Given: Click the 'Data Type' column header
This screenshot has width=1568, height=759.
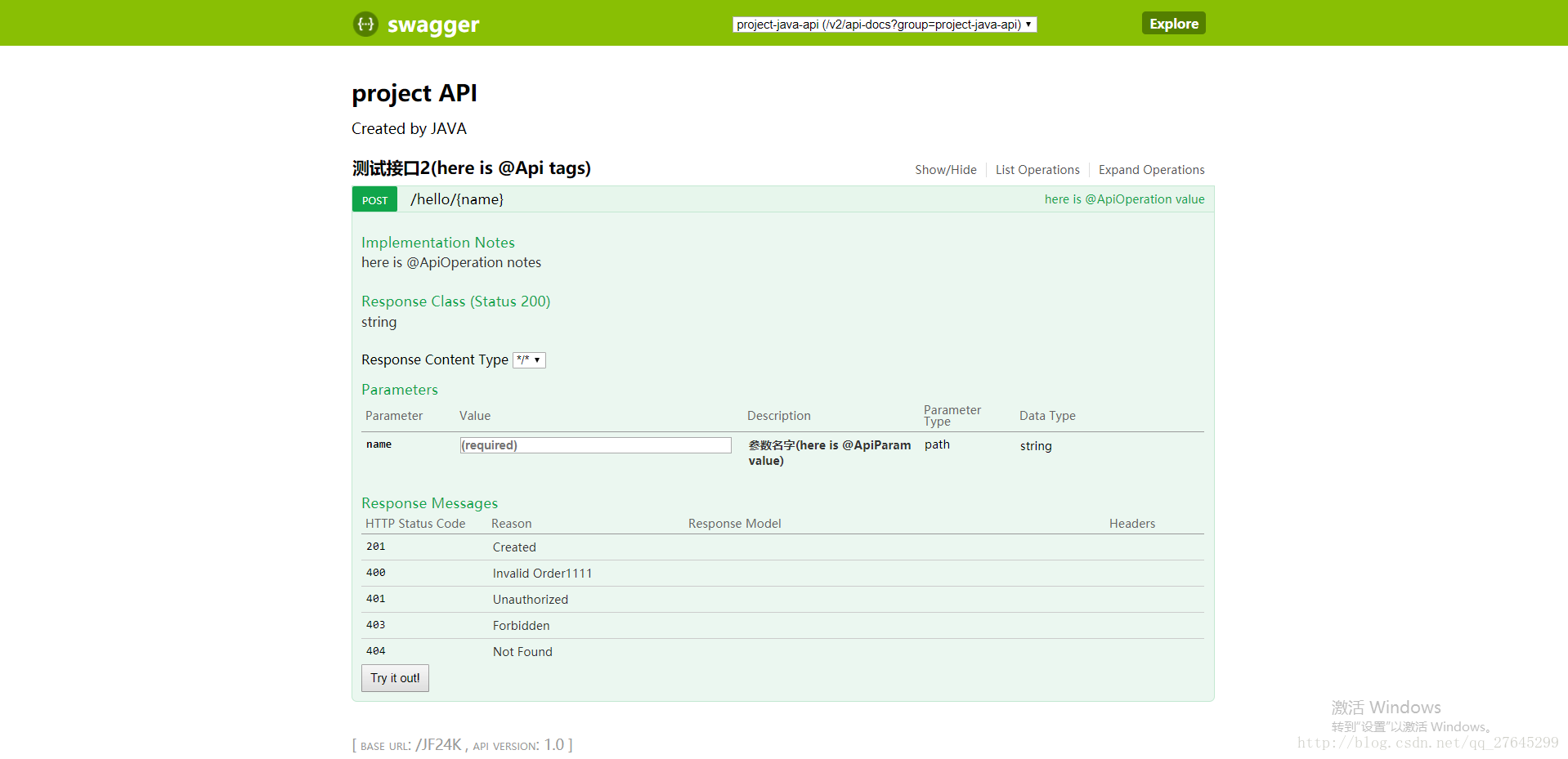Looking at the screenshot, I should 1047,416.
